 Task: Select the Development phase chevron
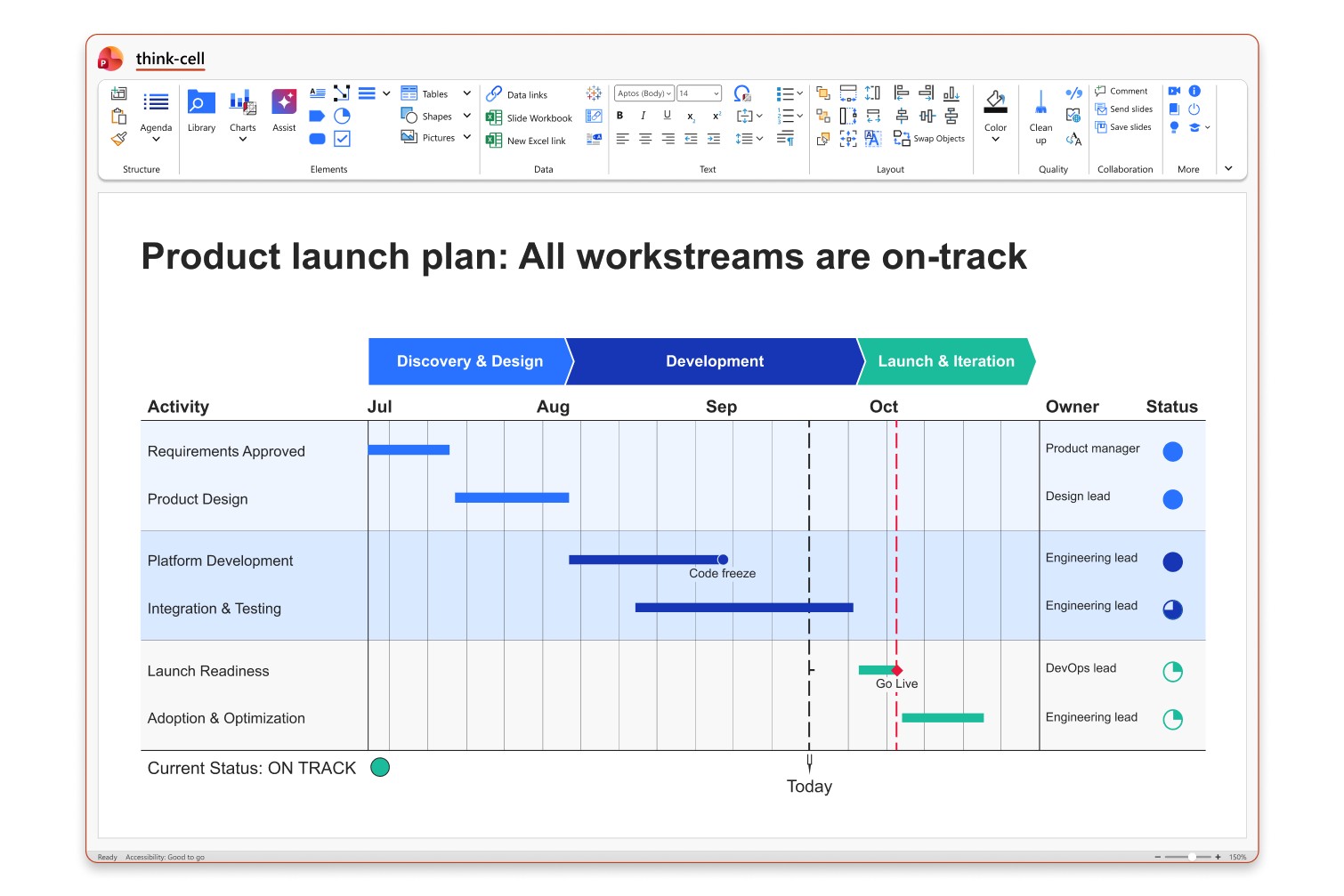[715, 361]
